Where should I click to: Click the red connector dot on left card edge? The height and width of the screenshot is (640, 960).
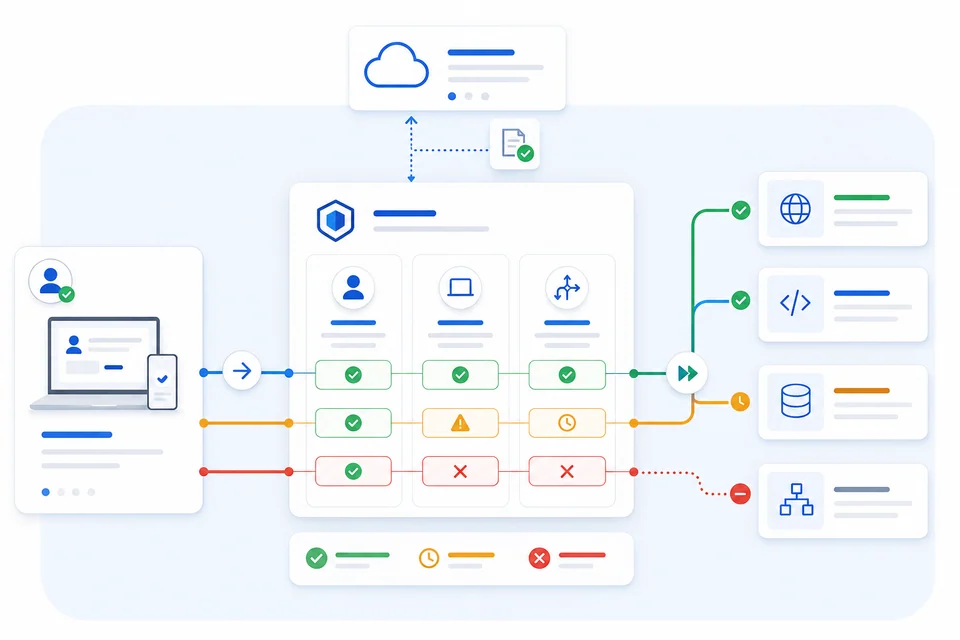tap(204, 472)
